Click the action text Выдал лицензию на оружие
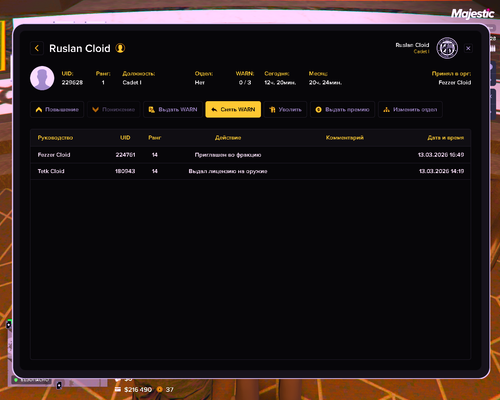 point(228,171)
